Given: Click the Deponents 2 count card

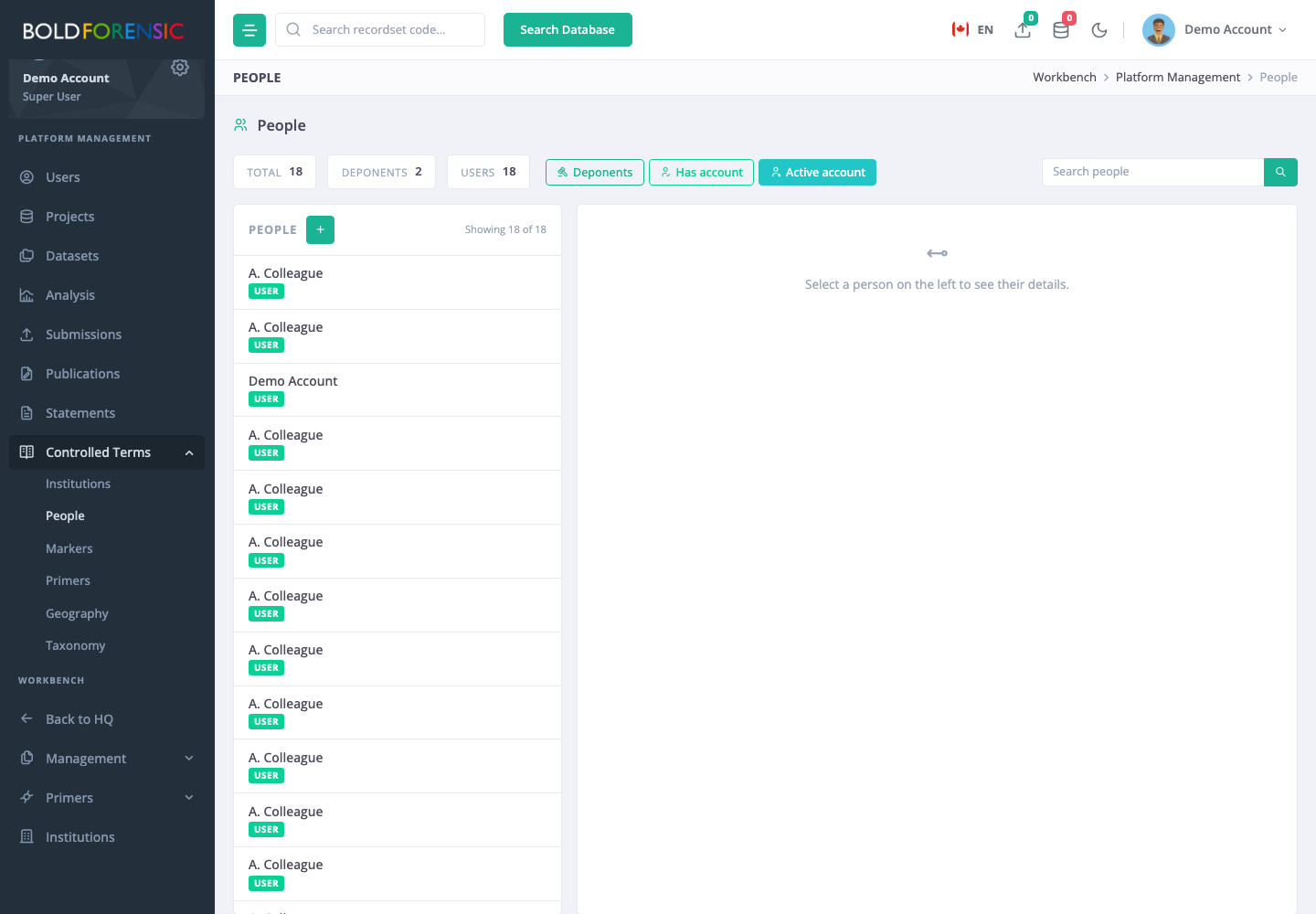Looking at the screenshot, I should [381, 172].
